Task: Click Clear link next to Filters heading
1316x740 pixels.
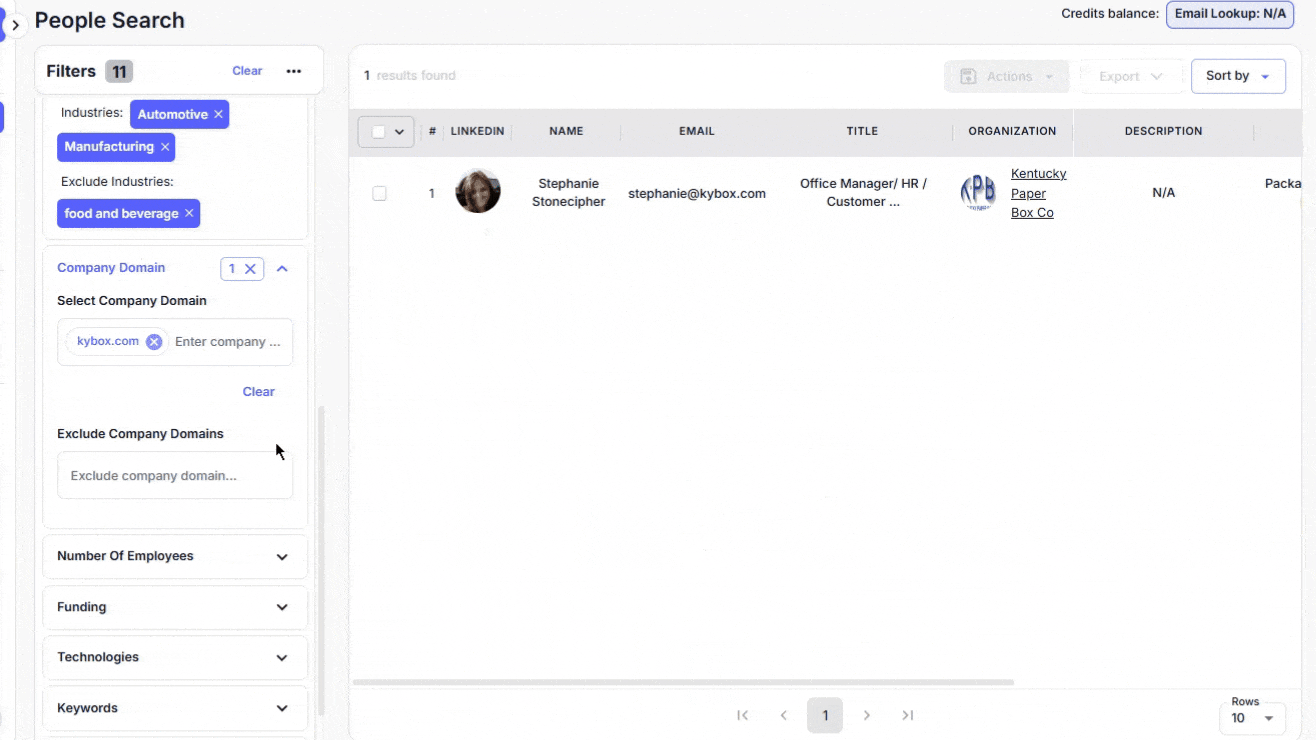Action: [247, 71]
